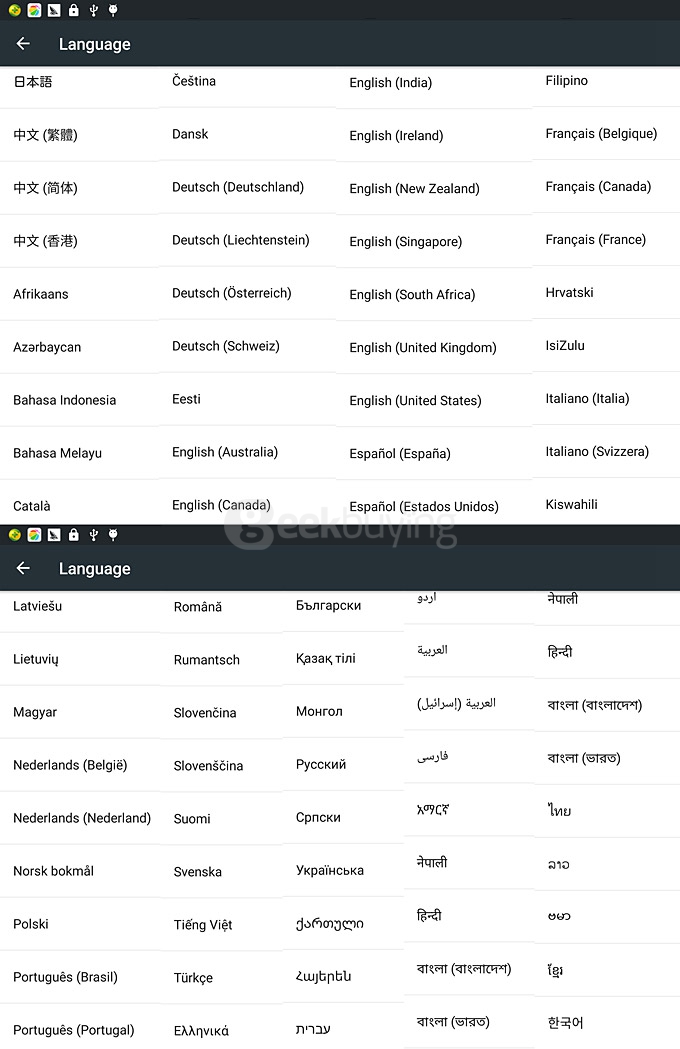Pick Nederlands (Nederland) option
The width and height of the screenshot is (680, 1049).
[82, 818]
